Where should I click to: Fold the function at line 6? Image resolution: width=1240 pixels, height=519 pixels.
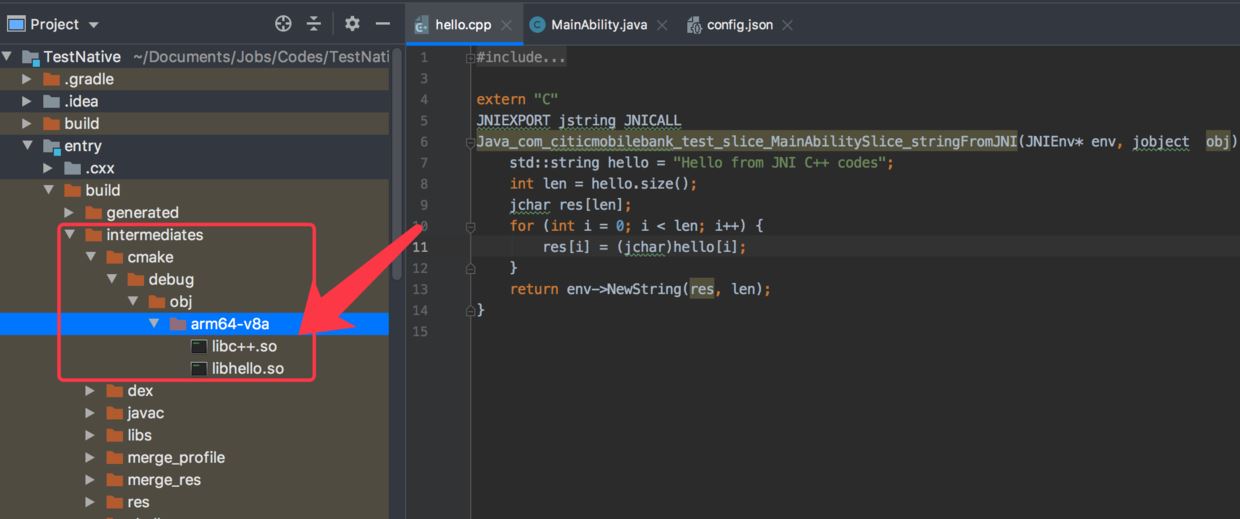[x=471, y=142]
